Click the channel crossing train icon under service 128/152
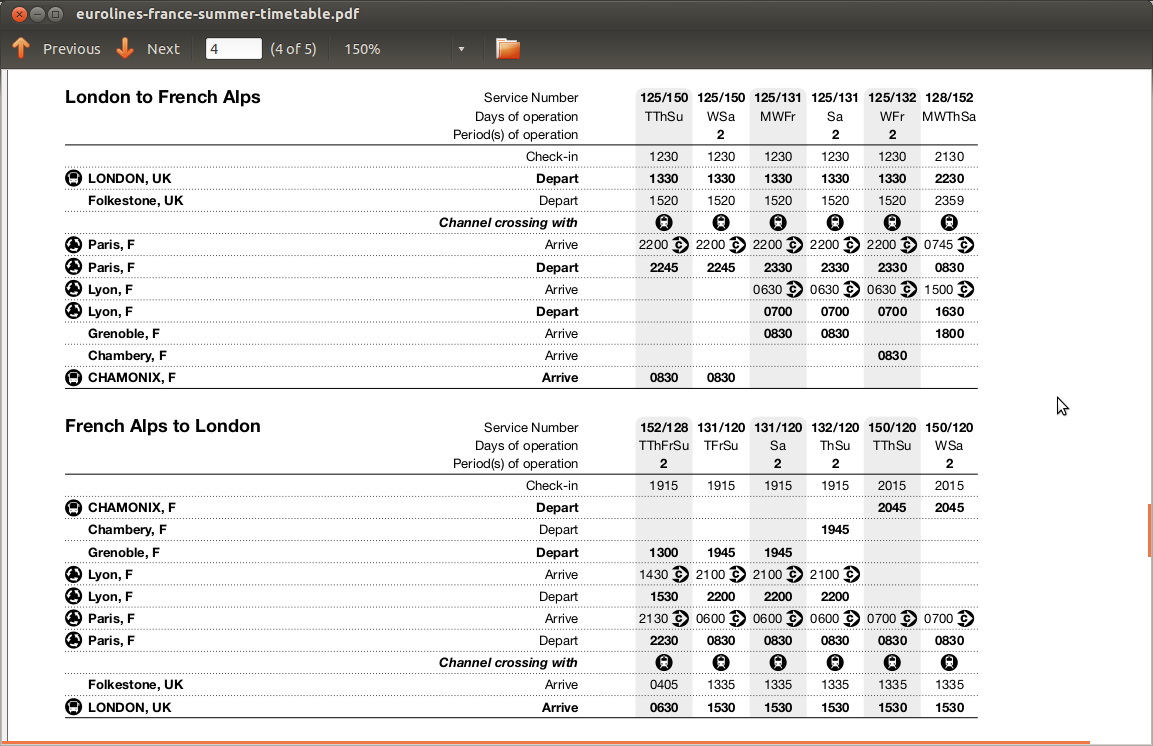Image resolution: width=1153 pixels, height=746 pixels. click(x=949, y=223)
